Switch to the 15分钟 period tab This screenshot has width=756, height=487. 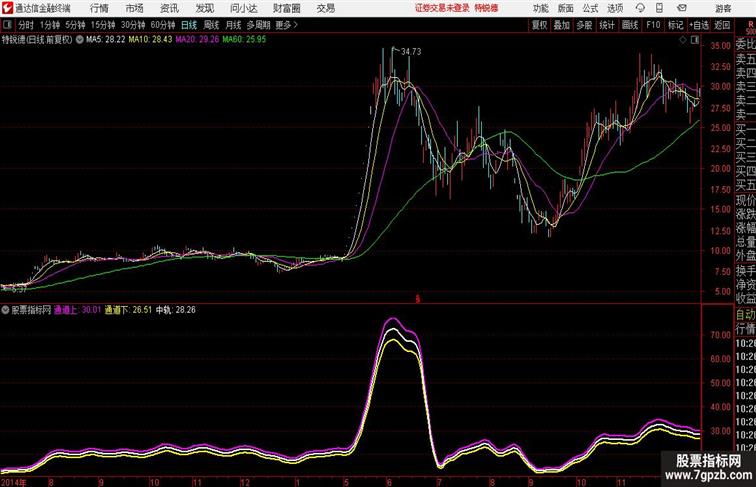[103, 25]
